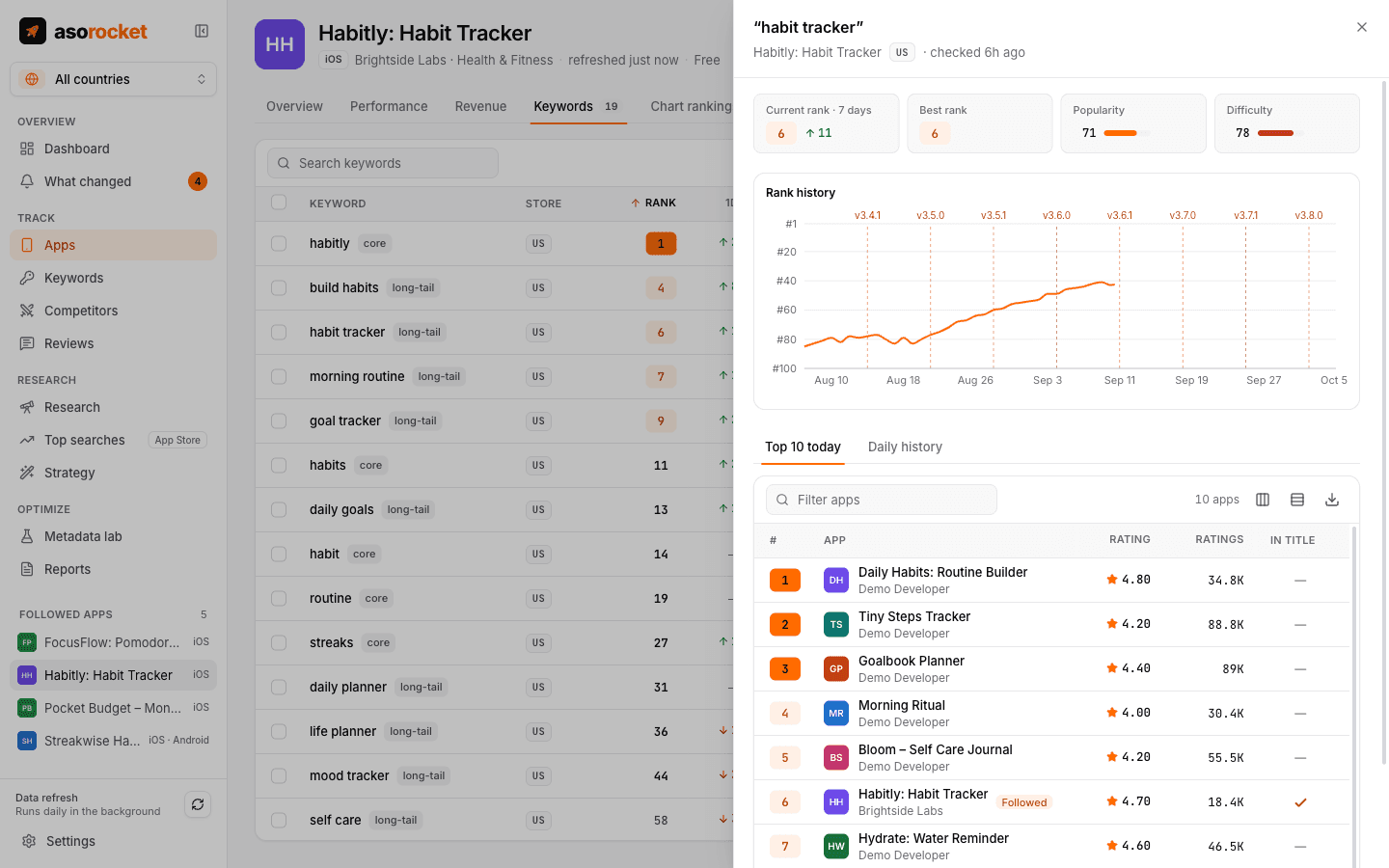This screenshot has height=868, width=1389.
Task: Collapse the sidebar panel icon
Action: 202,31
